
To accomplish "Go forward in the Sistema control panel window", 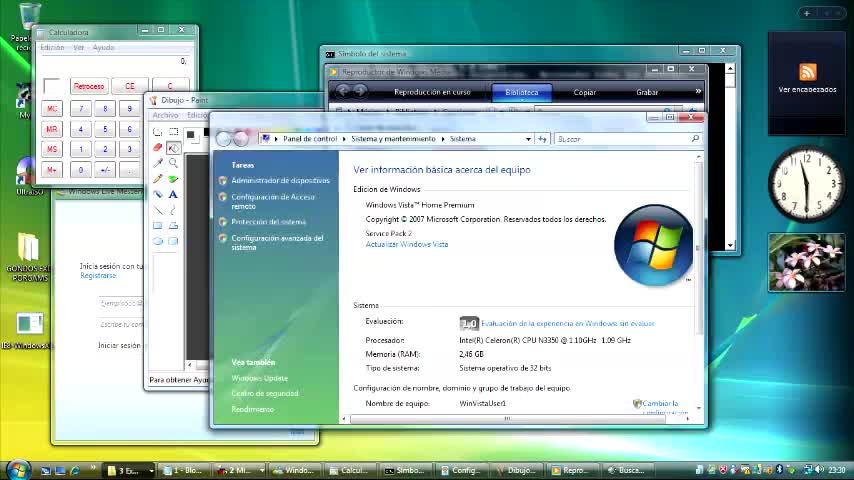I will point(241,139).
